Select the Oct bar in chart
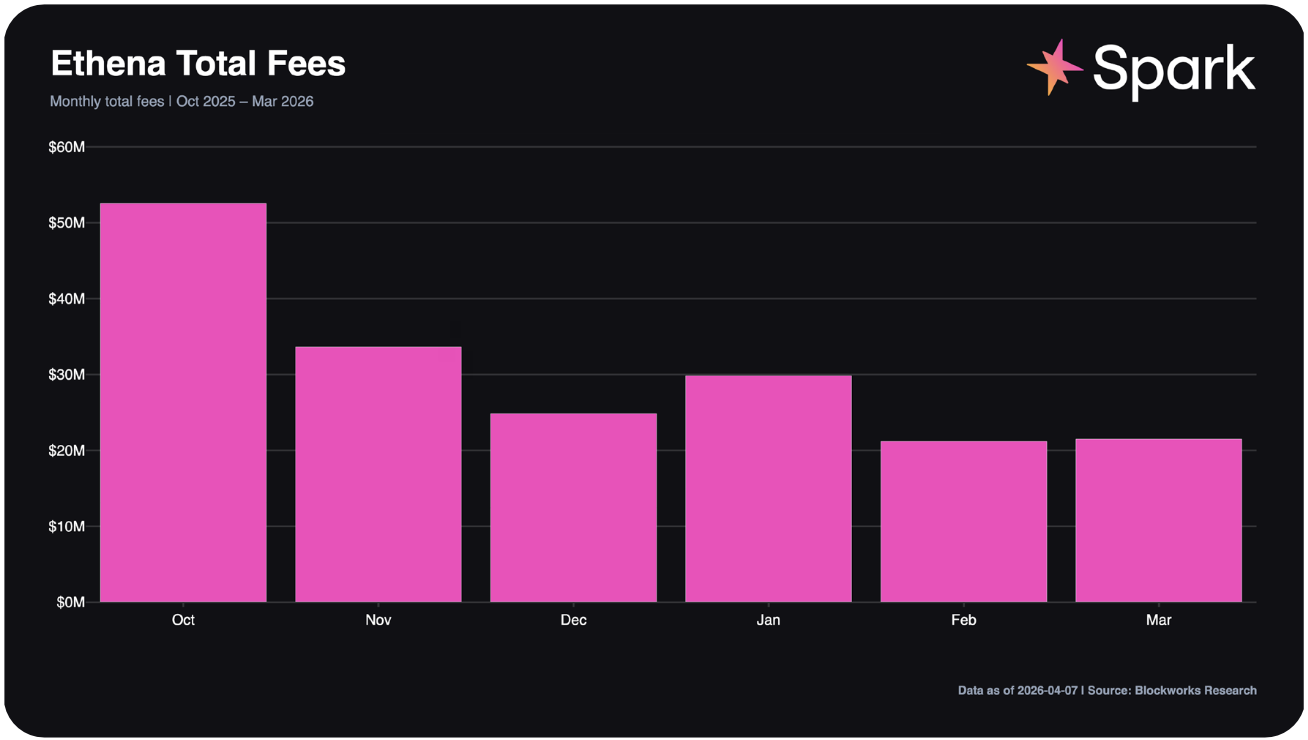The height and width of the screenshot is (740, 1308). 183,403
